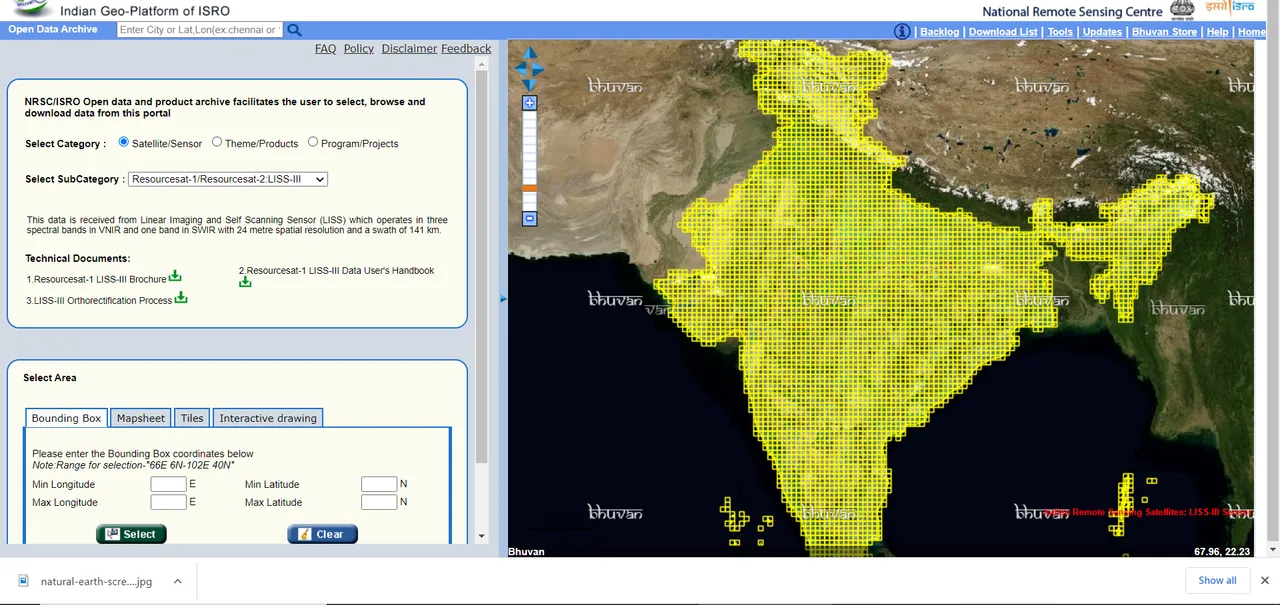This screenshot has height=605, width=1280.
Task: Switch to the Mapsheet tab
Action: 141,418
